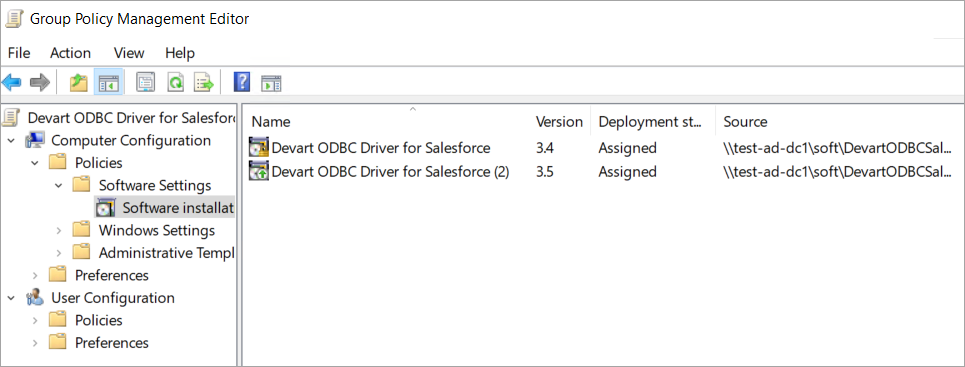This screenshot has height=367, width=965.
Task: Collapse the User Configuration node
Action: (x=12, y=298)
